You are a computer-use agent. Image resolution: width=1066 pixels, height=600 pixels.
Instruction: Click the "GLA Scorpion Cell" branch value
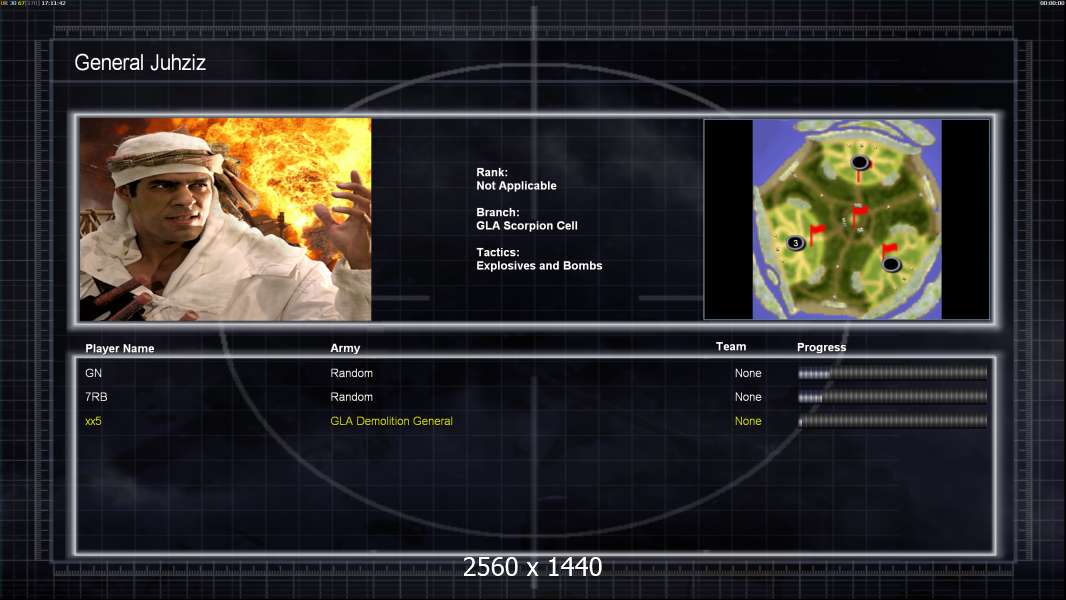(x=527, y=226)
